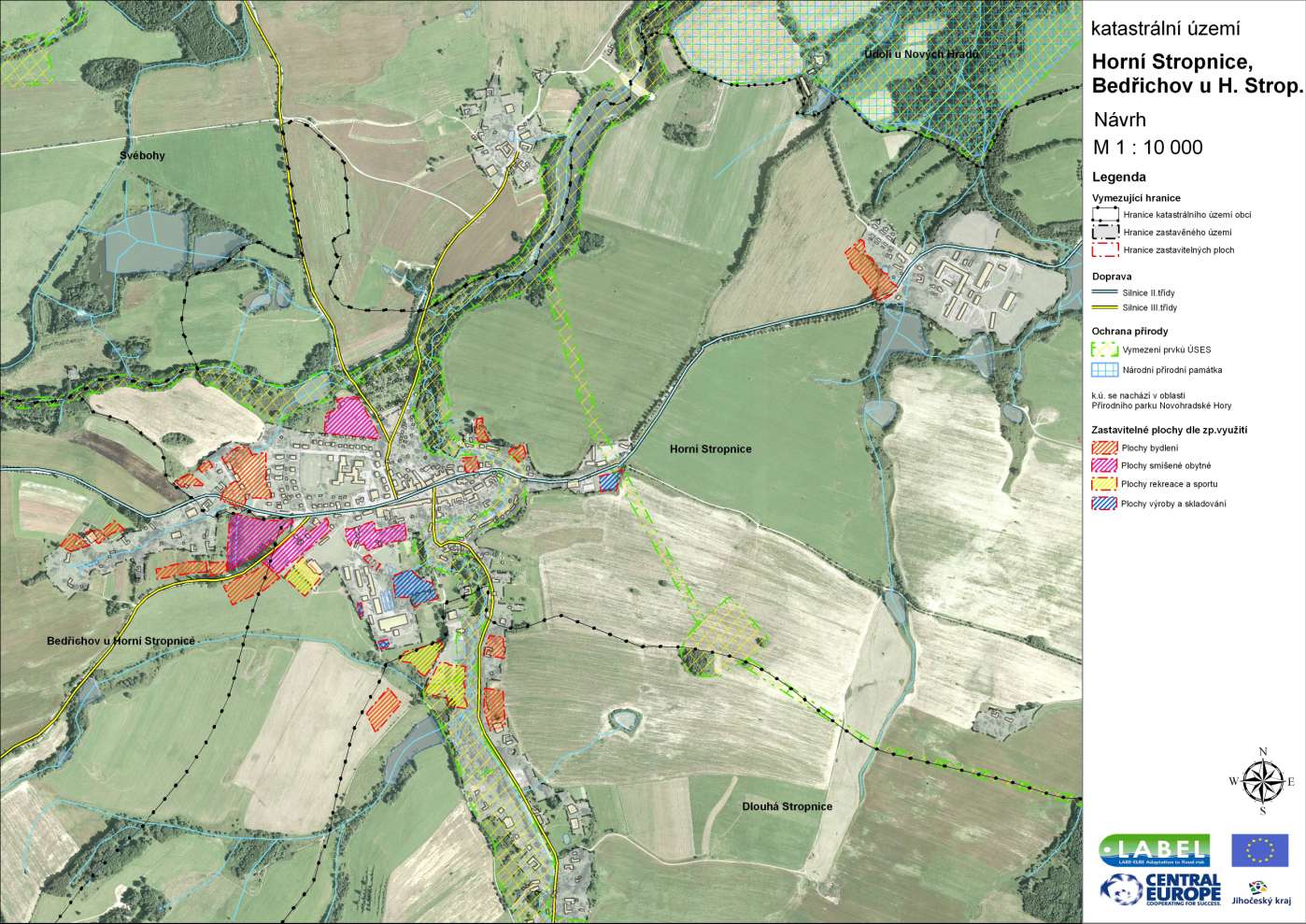Click the Jihočeský kraj logo
Screen dimensions: 1306x924
pyautogui.click(x=1261, y=892)
